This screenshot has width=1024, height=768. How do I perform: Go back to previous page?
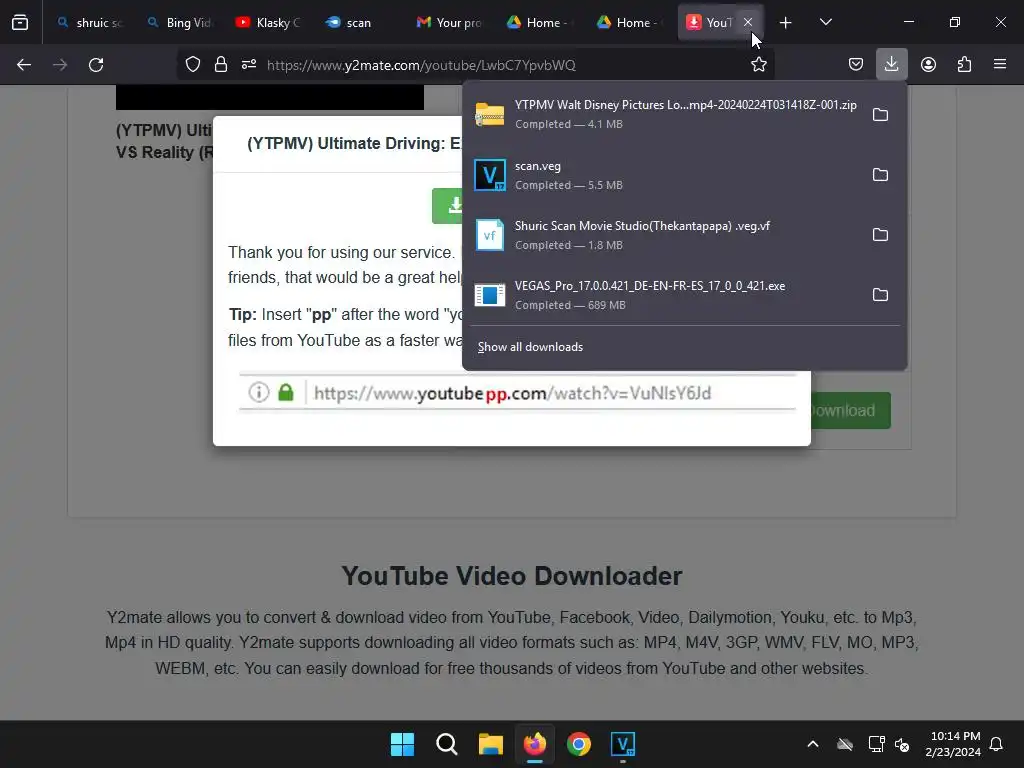[x=24, y=65]
